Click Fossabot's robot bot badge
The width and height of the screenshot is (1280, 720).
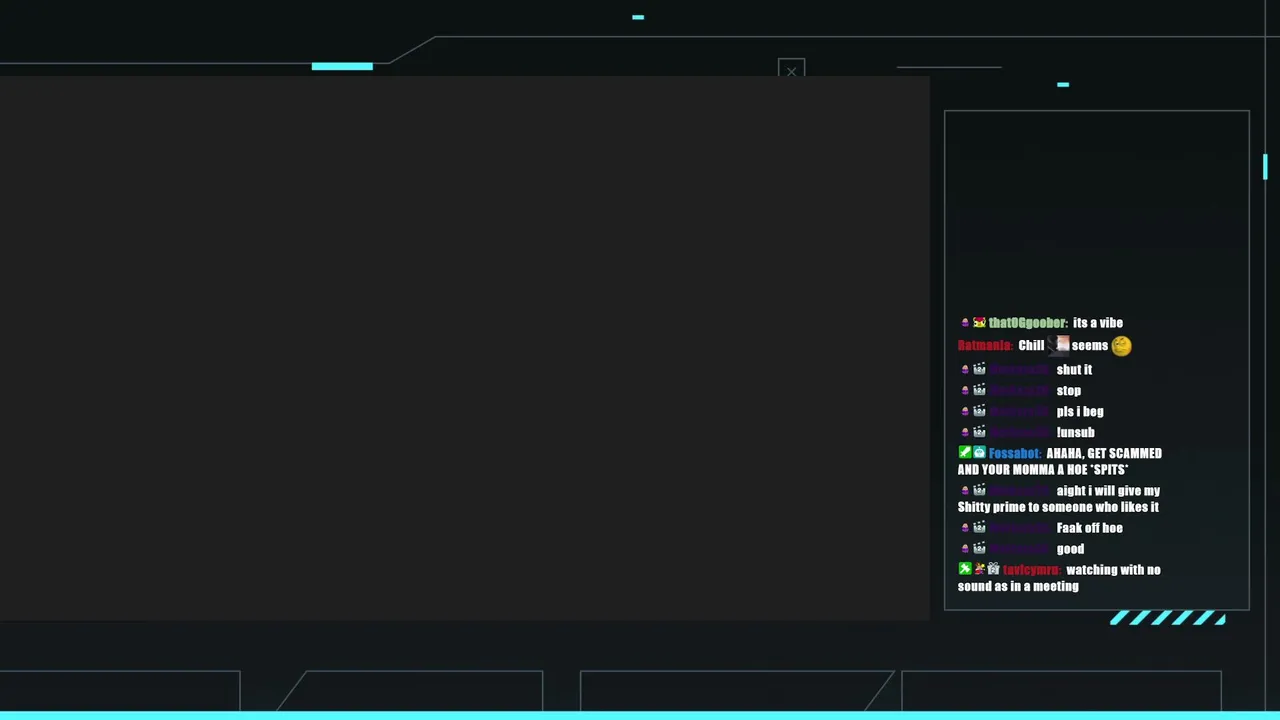point(979,453)
